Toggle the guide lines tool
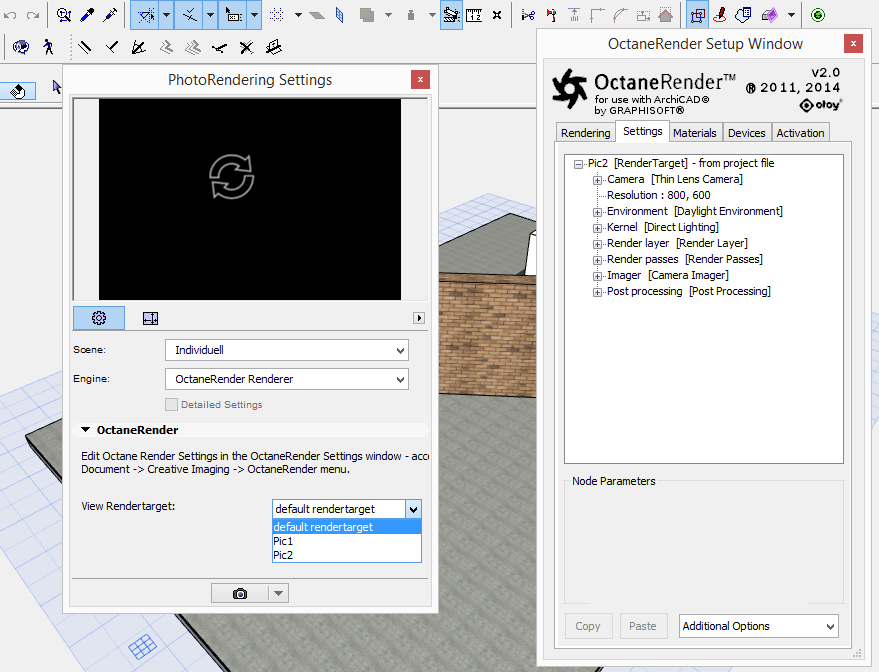The height and width of the screenshot is (672, 879). coord(146,15)
